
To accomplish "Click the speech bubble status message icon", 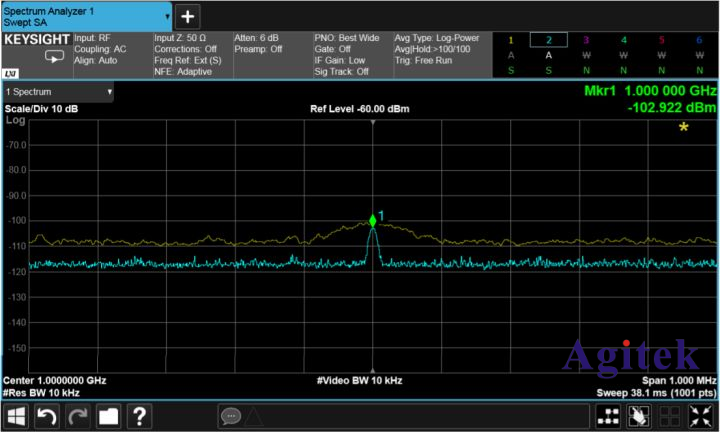I will 231,415.
